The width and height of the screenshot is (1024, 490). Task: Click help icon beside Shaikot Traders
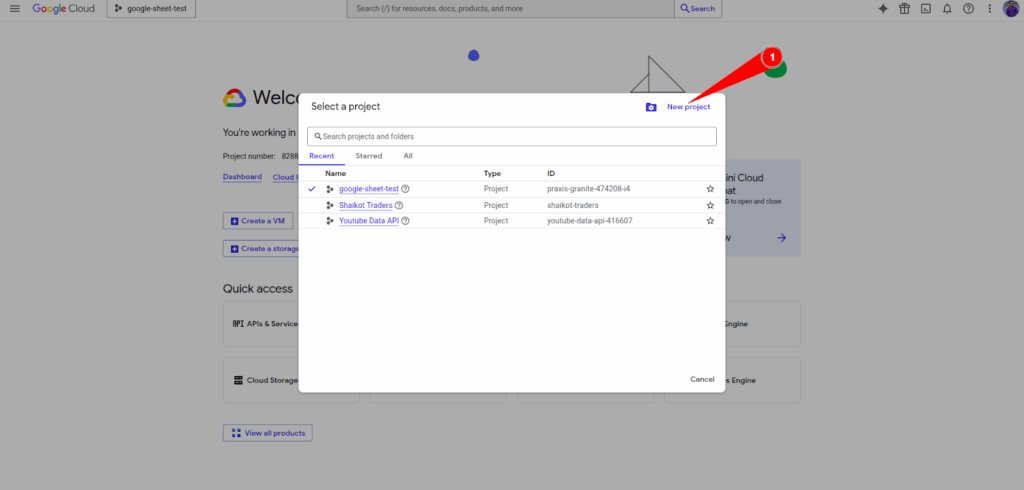click(399, 205)
